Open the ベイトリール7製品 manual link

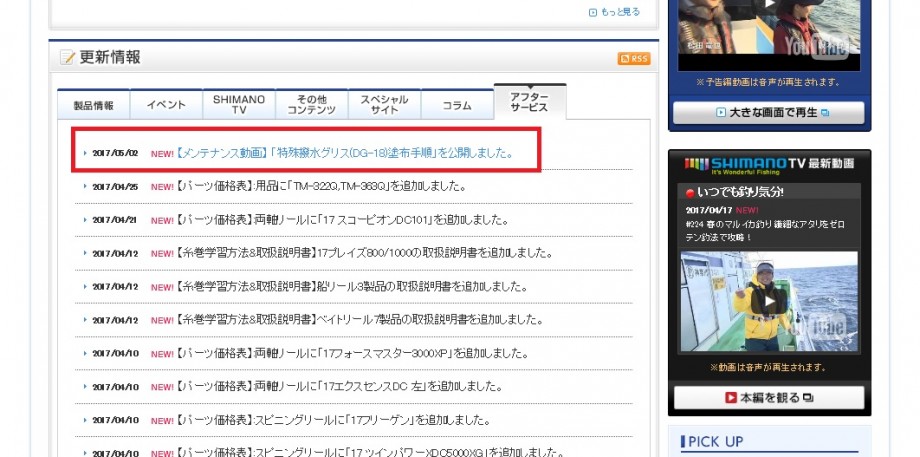point(359,320)
